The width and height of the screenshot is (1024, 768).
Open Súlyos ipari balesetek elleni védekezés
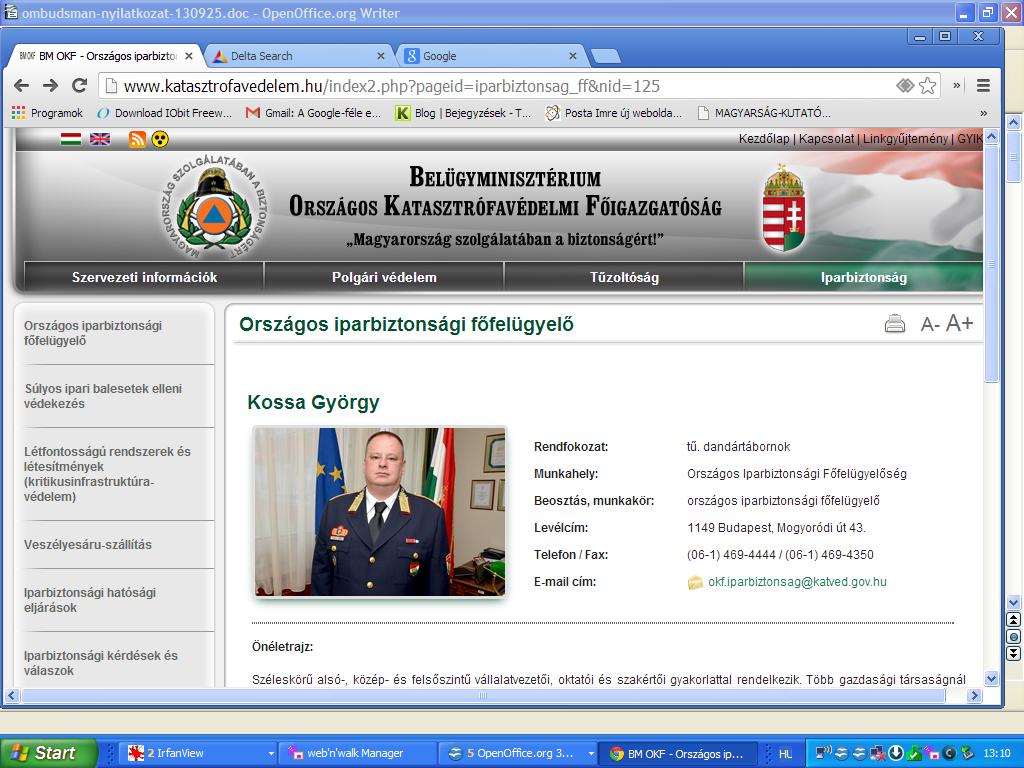click(x=103, y=396)
